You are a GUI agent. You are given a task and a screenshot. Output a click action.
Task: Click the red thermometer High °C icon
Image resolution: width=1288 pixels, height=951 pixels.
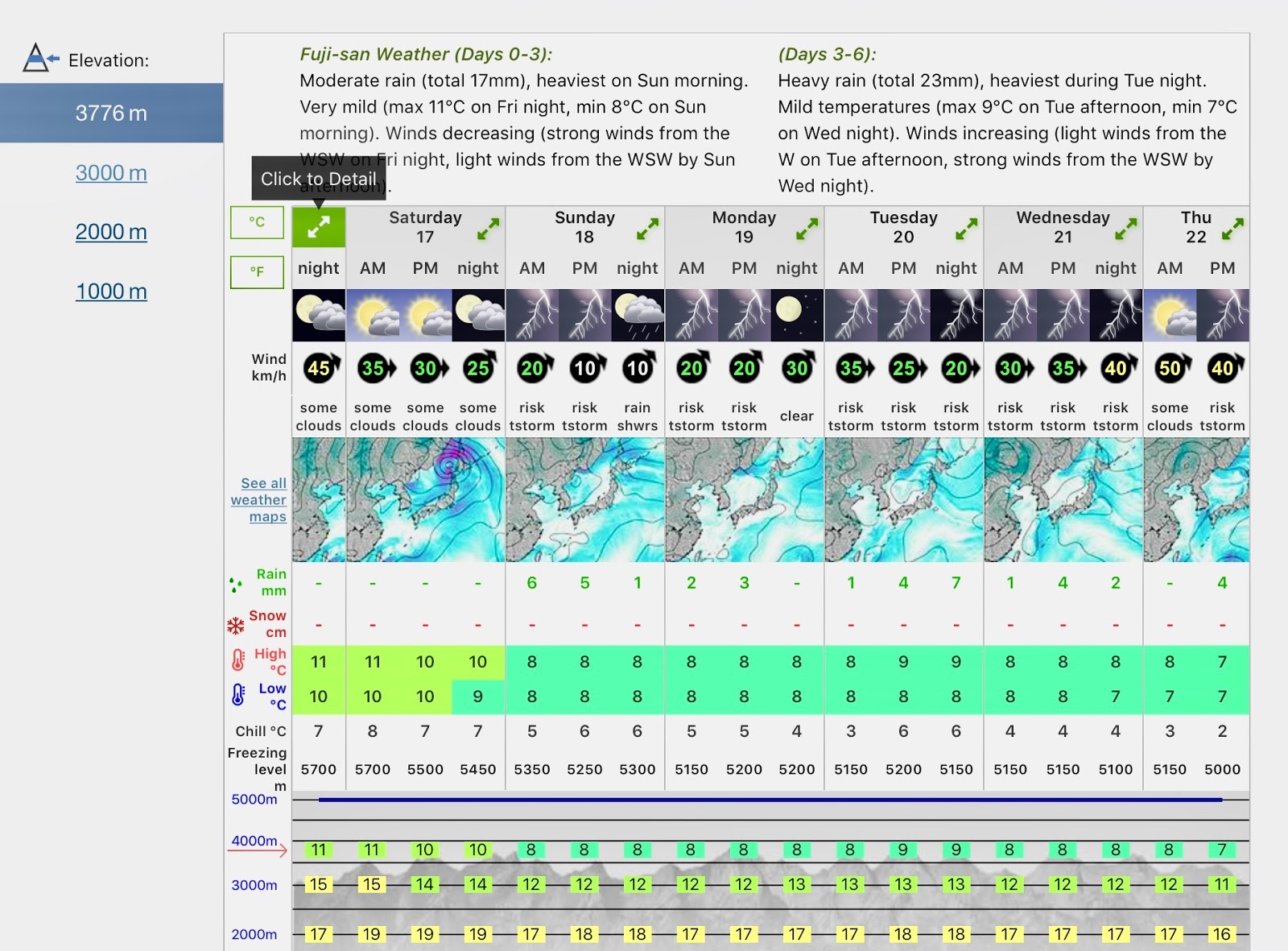[237, 660]
